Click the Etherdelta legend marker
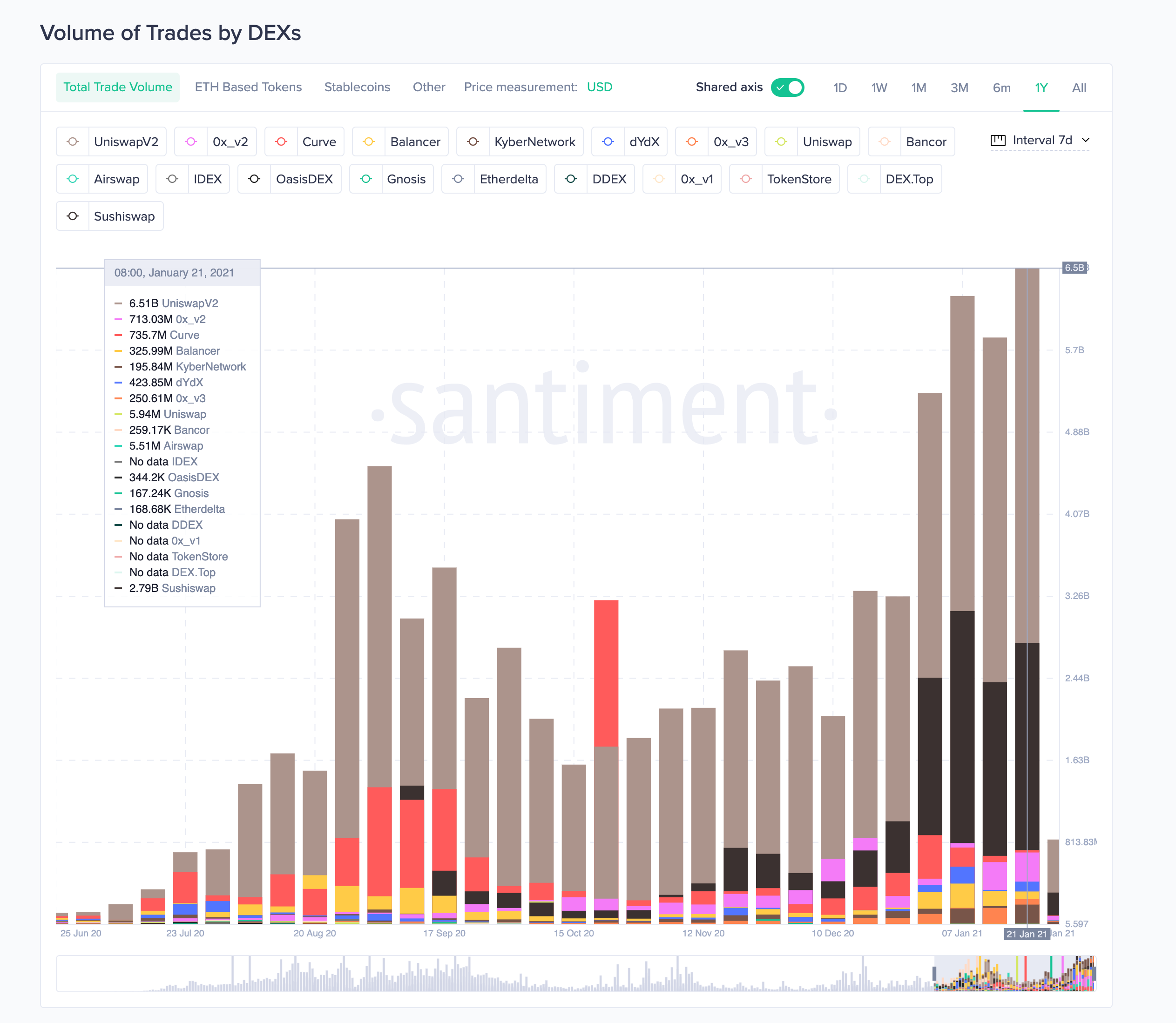The height and width of the screenshot is (1023, 1176). point(458,179)
